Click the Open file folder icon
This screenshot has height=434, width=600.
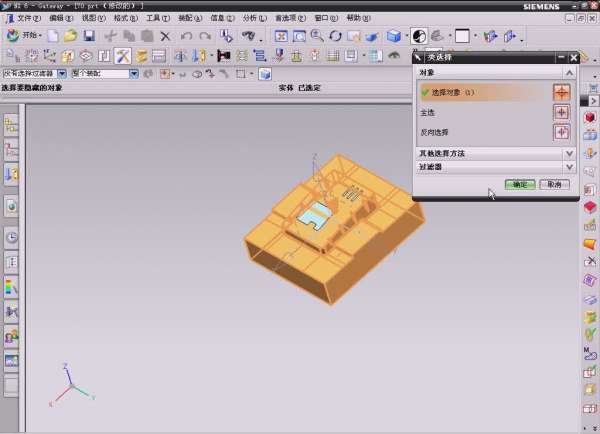pos(70,36)
